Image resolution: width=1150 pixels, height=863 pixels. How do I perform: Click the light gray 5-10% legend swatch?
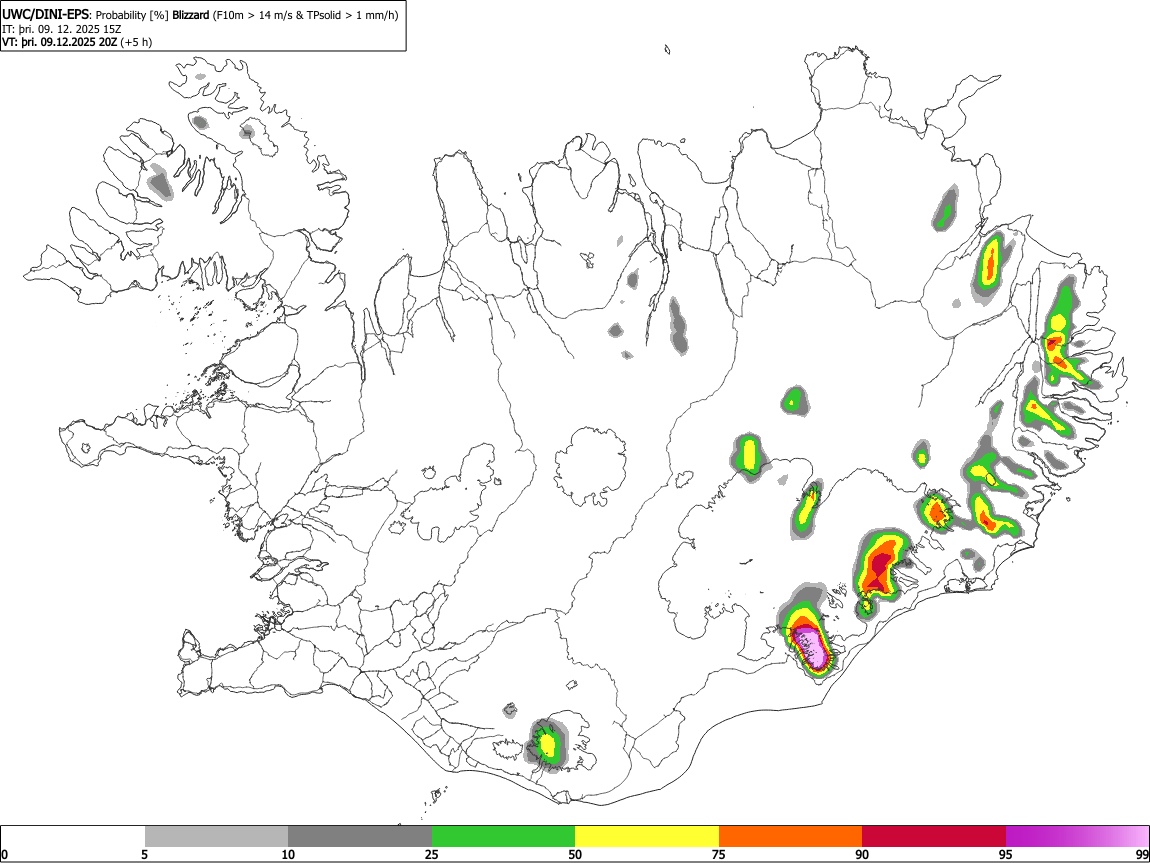coord(216,836)
